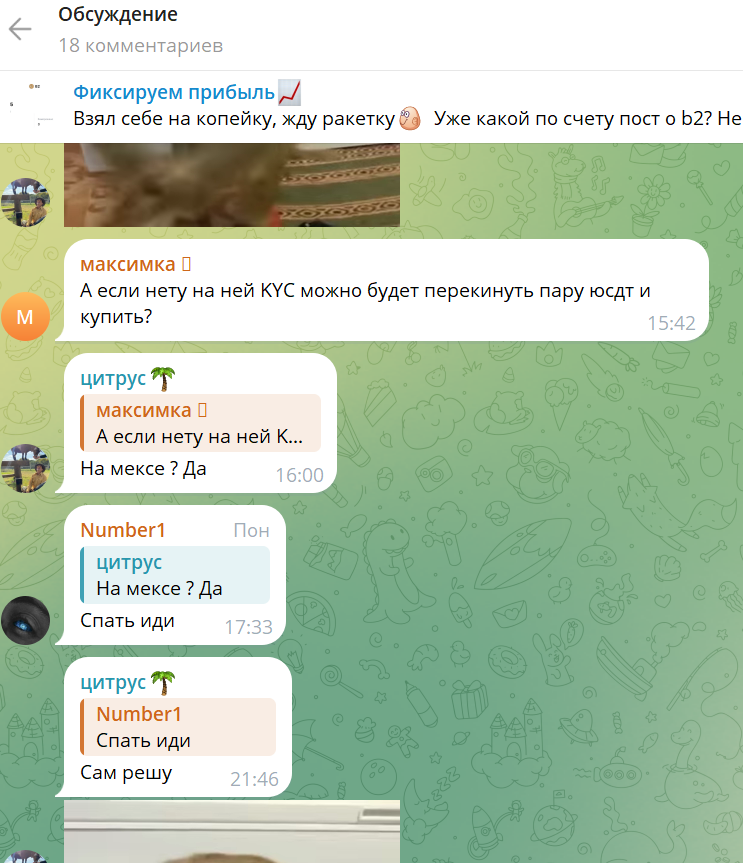Click the pinned post's small thumbnail icon

(x=31, y=106)
